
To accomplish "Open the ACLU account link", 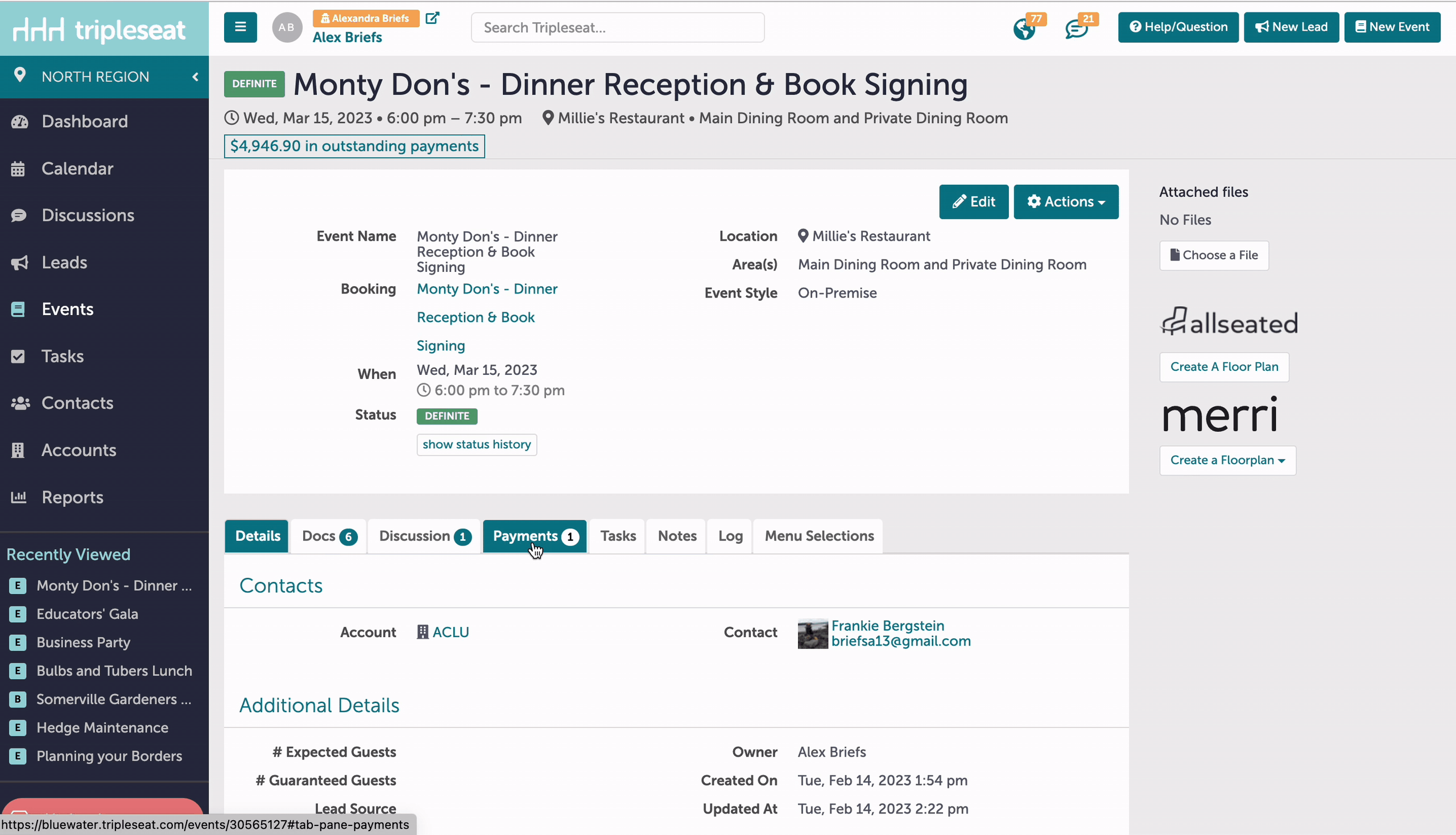I will (x=450, y=632).
